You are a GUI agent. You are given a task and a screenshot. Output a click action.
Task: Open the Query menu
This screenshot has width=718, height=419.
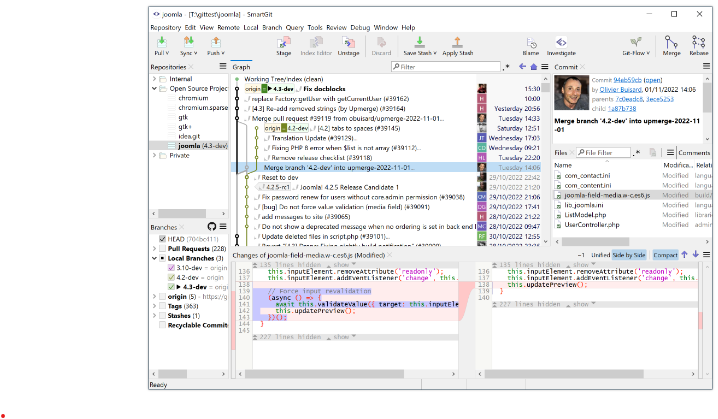[294, 27]
